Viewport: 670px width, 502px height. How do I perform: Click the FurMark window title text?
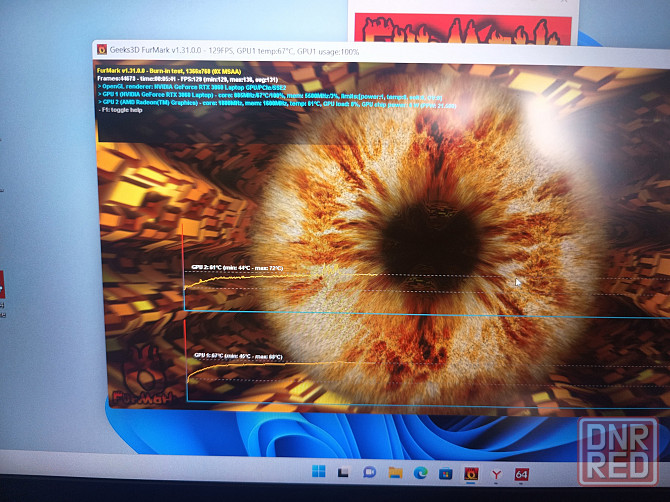(234, 51)
